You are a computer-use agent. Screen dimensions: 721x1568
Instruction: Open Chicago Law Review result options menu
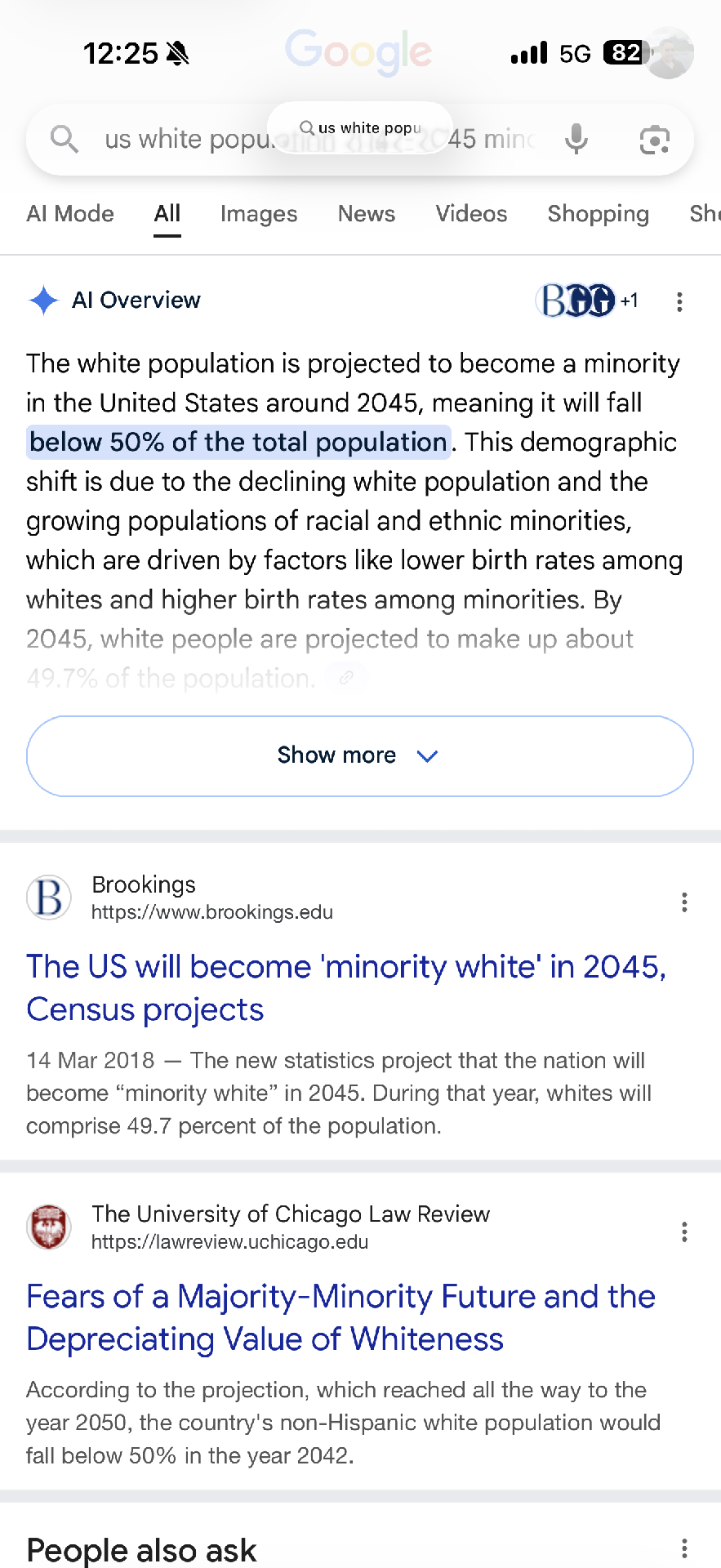684,1232
